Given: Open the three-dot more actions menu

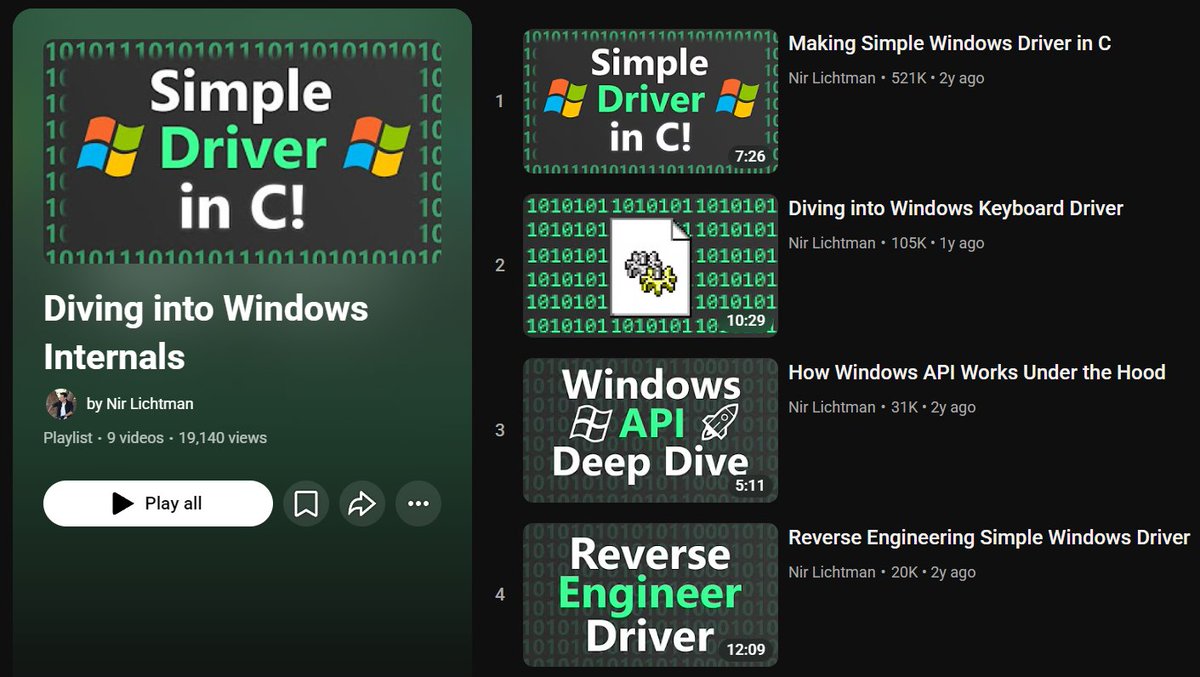Looking at the screenshot, I should (418, 503).
